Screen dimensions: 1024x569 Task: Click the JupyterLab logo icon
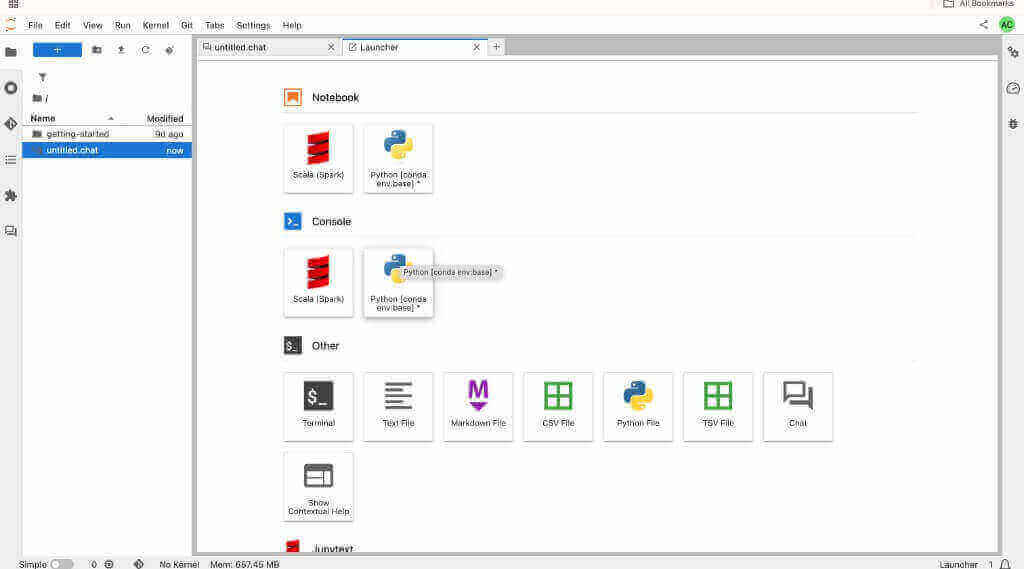click(x=10, y=25)
